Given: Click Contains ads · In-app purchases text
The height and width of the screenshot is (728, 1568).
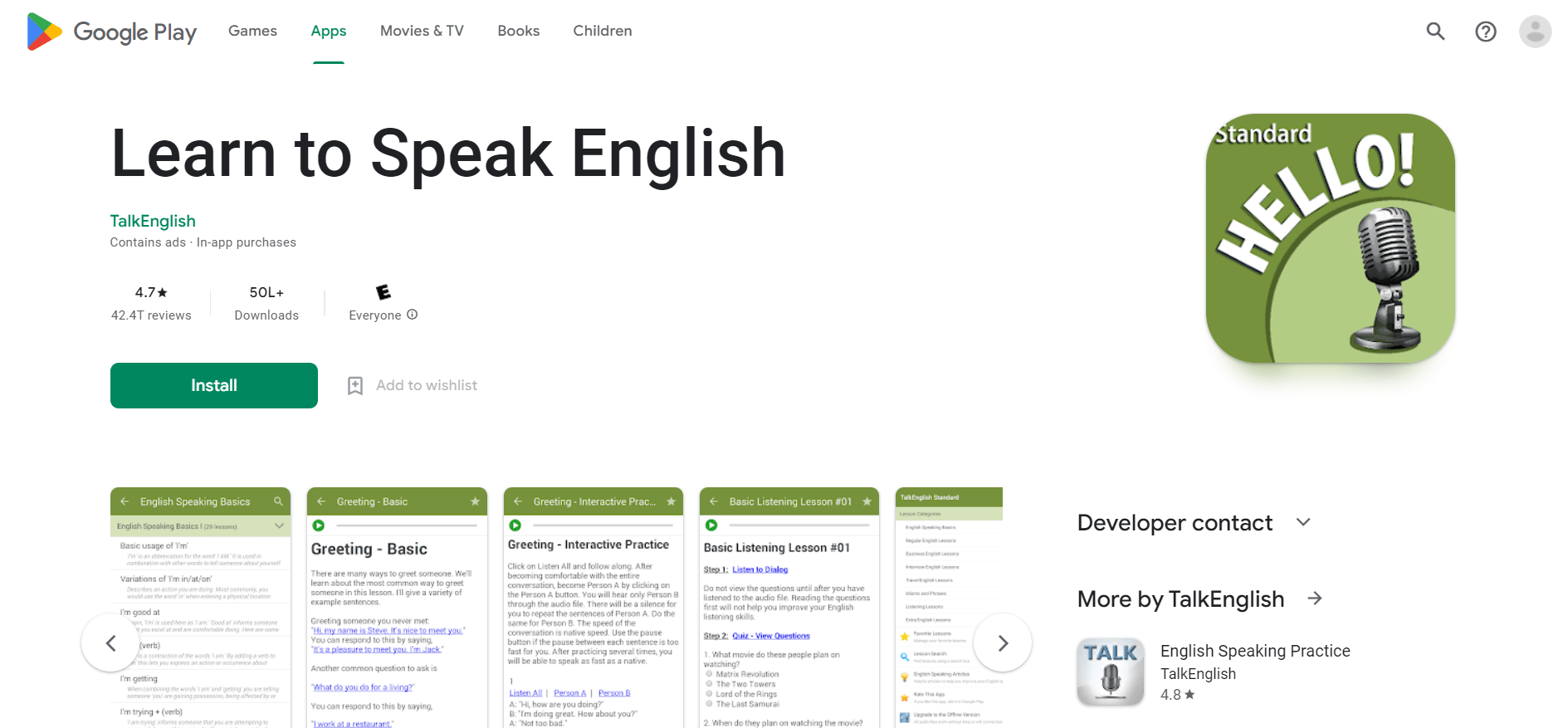Looking at the screenshot, I should [203, 242].
